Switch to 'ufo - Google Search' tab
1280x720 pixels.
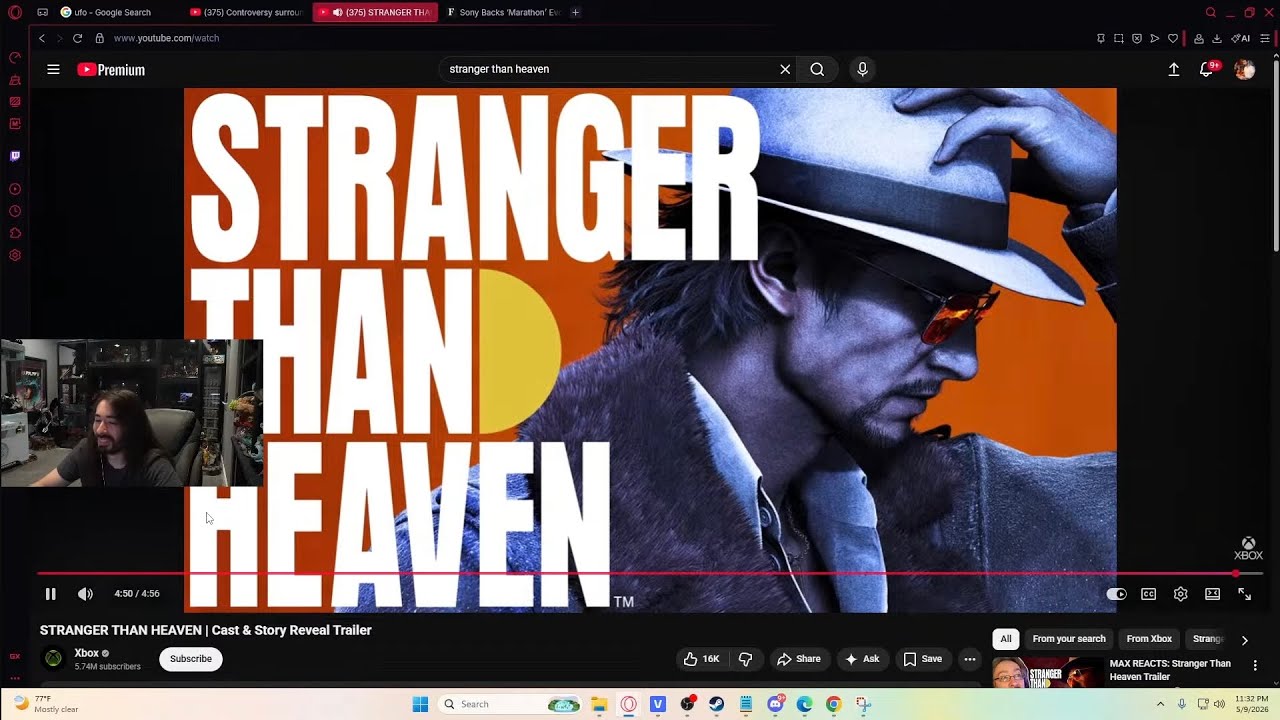pos(113,12)
